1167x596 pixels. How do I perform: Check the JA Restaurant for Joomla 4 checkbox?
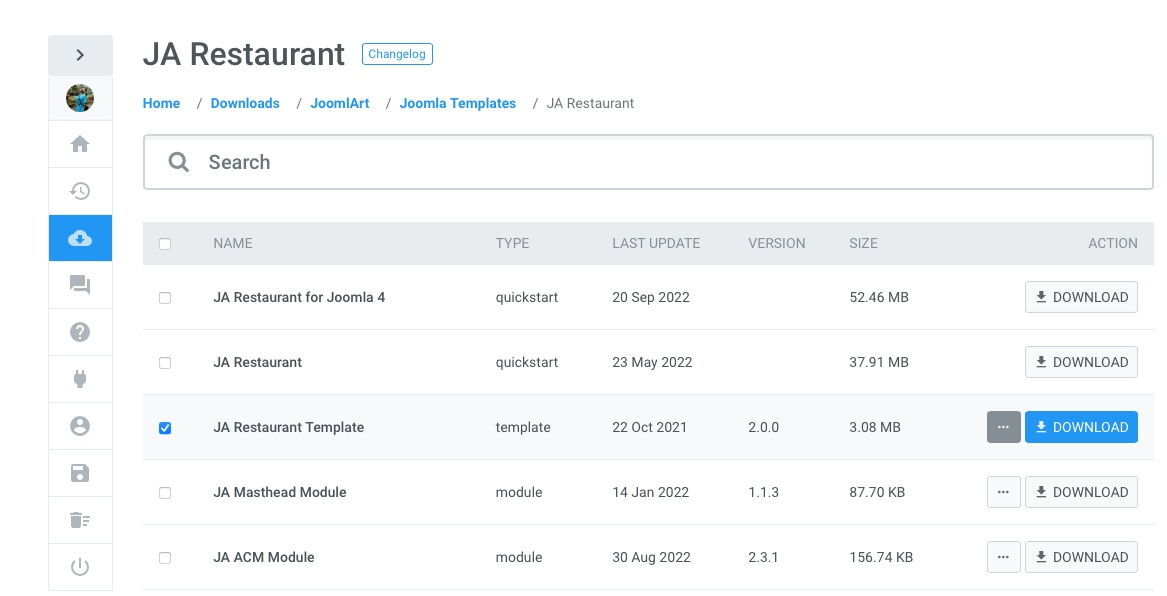pyautogui.click(x=165, y=298)
